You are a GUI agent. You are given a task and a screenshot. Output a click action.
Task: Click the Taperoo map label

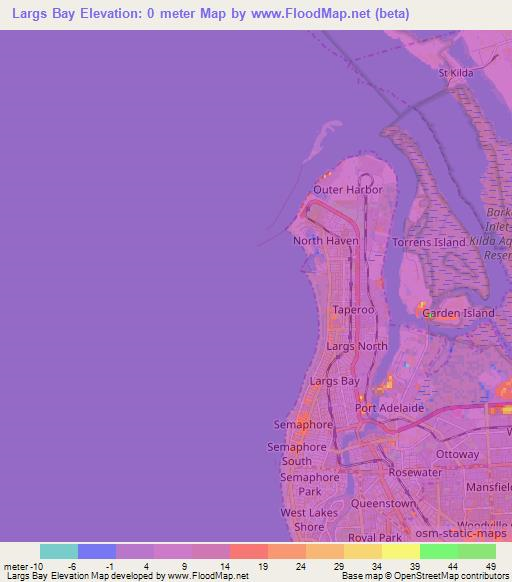(x=353, y=310)
